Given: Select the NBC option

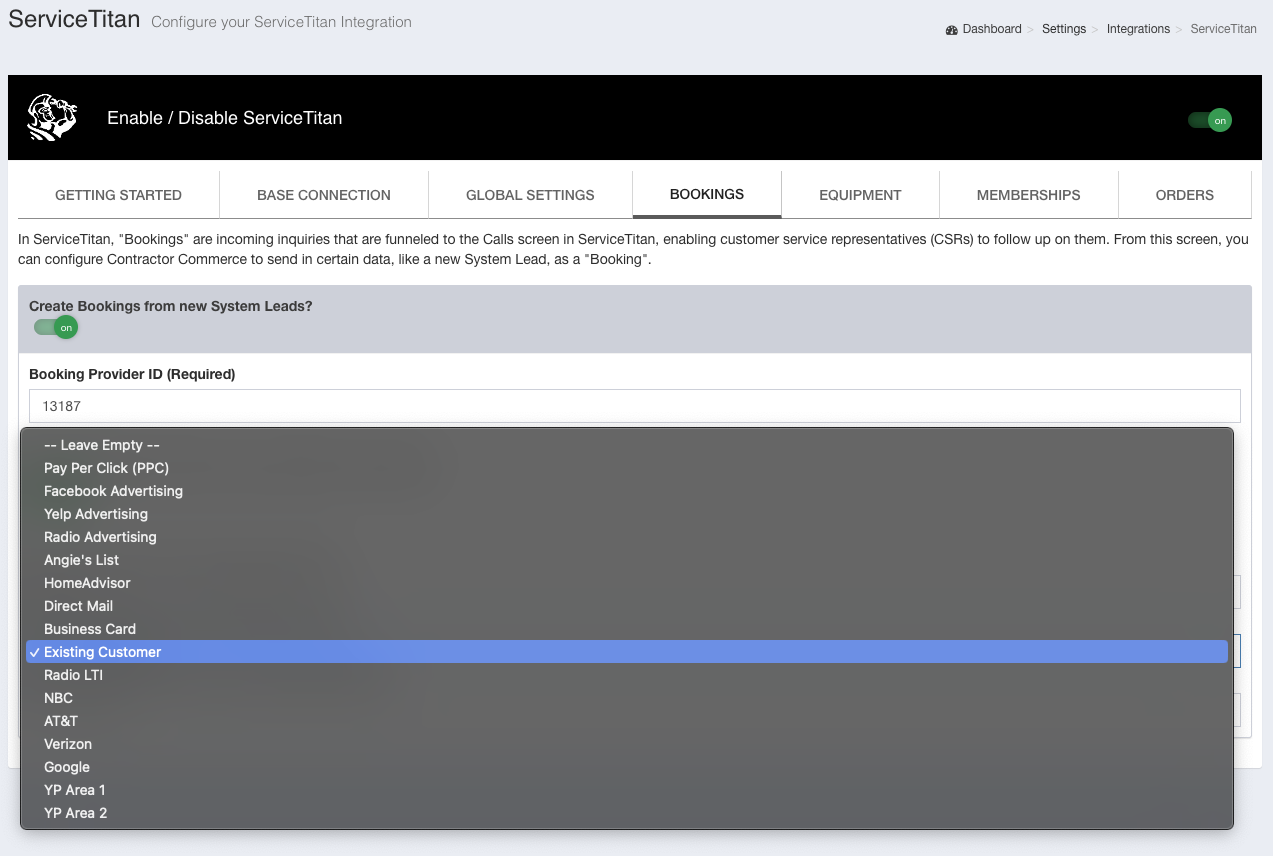Looking at the screenshot, I should pyautogui.click(x=627, y=698).
